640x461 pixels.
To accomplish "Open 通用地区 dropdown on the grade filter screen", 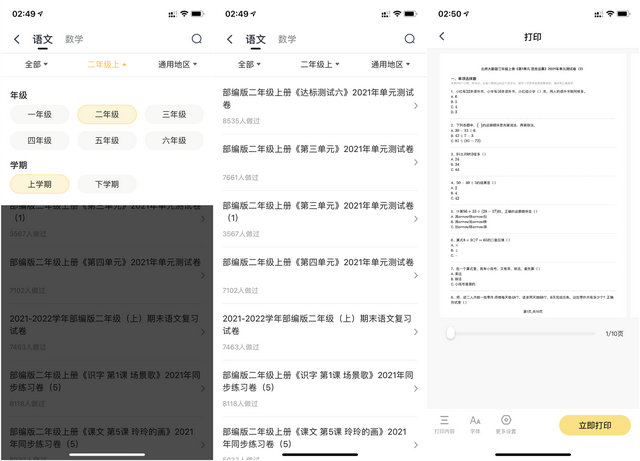I will pos(178,64).
